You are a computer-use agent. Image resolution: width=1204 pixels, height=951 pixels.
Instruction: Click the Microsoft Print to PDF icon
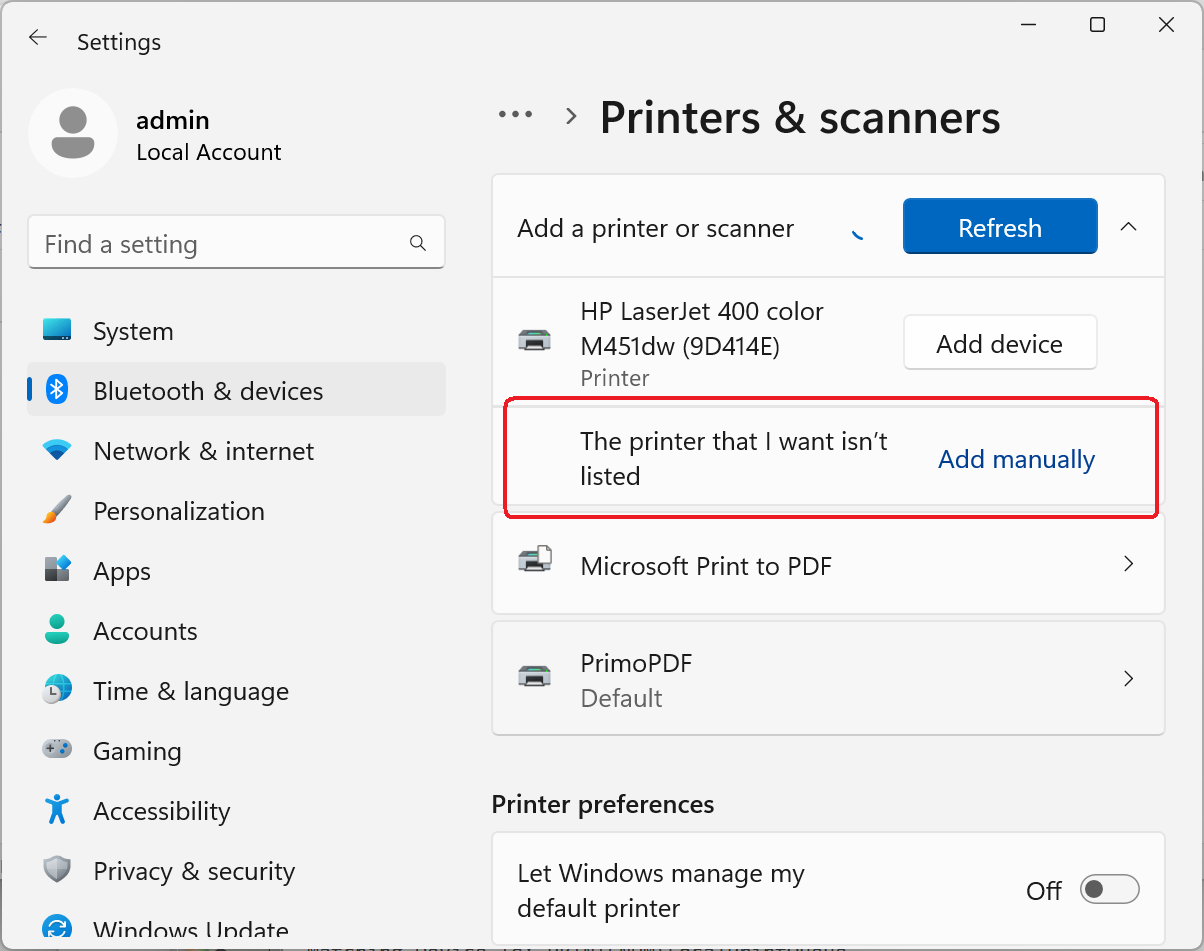534,559
